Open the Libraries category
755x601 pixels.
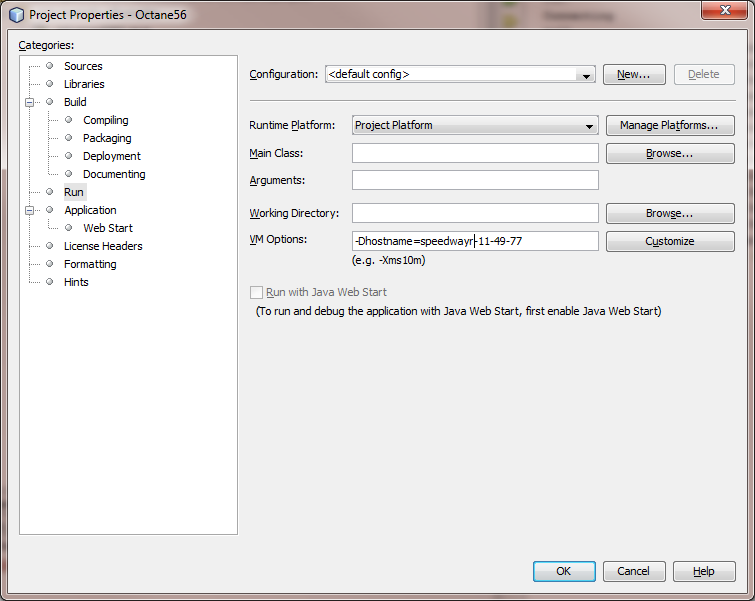tap(84, 84)
